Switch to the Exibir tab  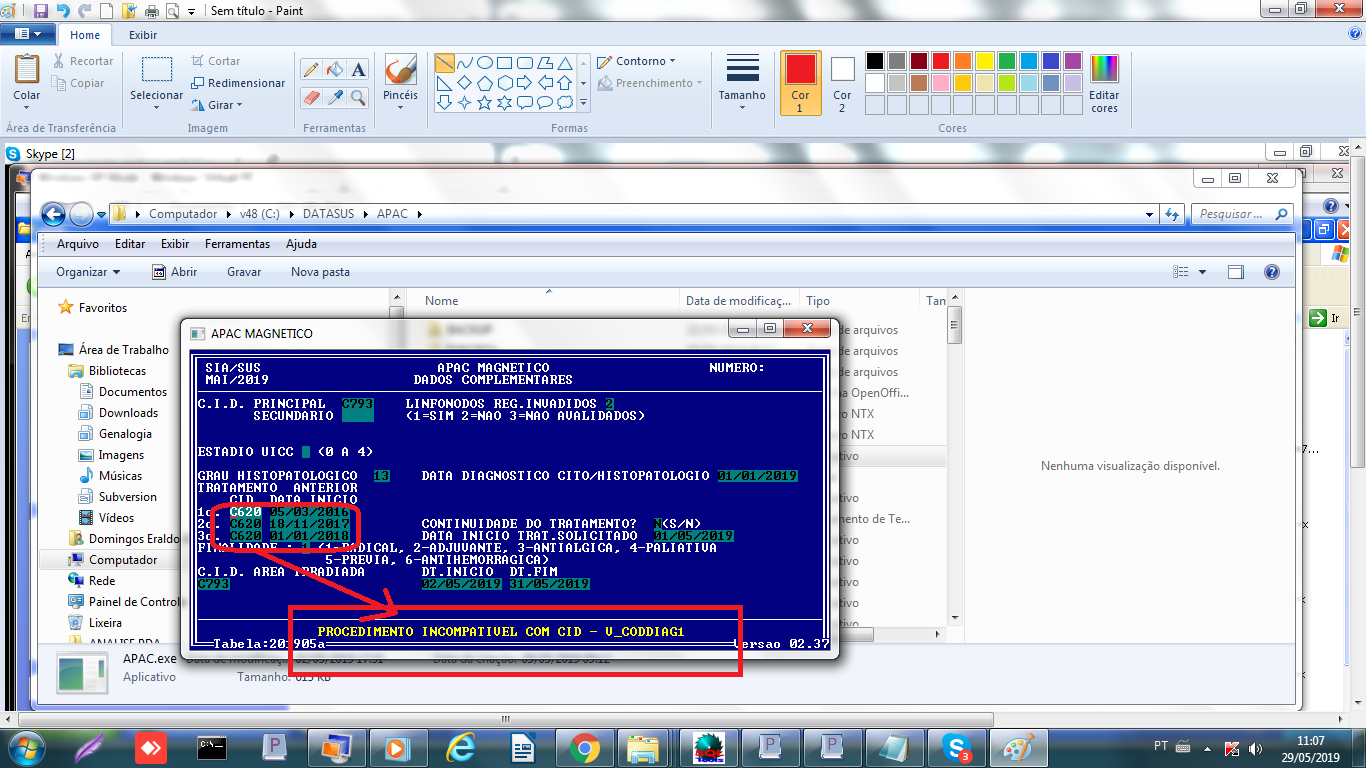click(x=143, y=35)
